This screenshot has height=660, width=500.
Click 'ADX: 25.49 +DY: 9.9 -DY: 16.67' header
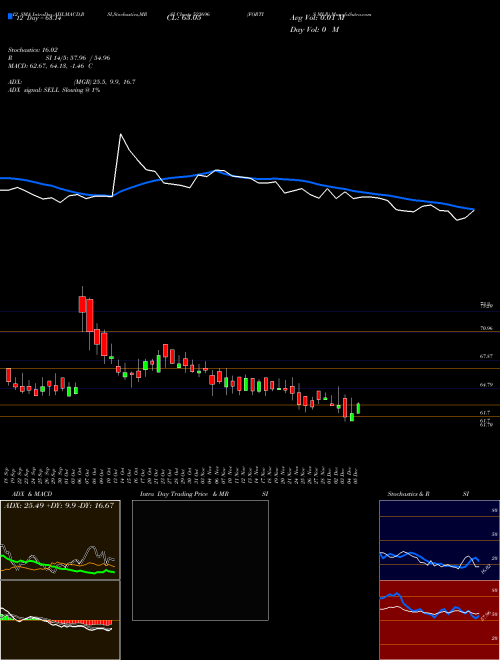(x=59, y=506)
